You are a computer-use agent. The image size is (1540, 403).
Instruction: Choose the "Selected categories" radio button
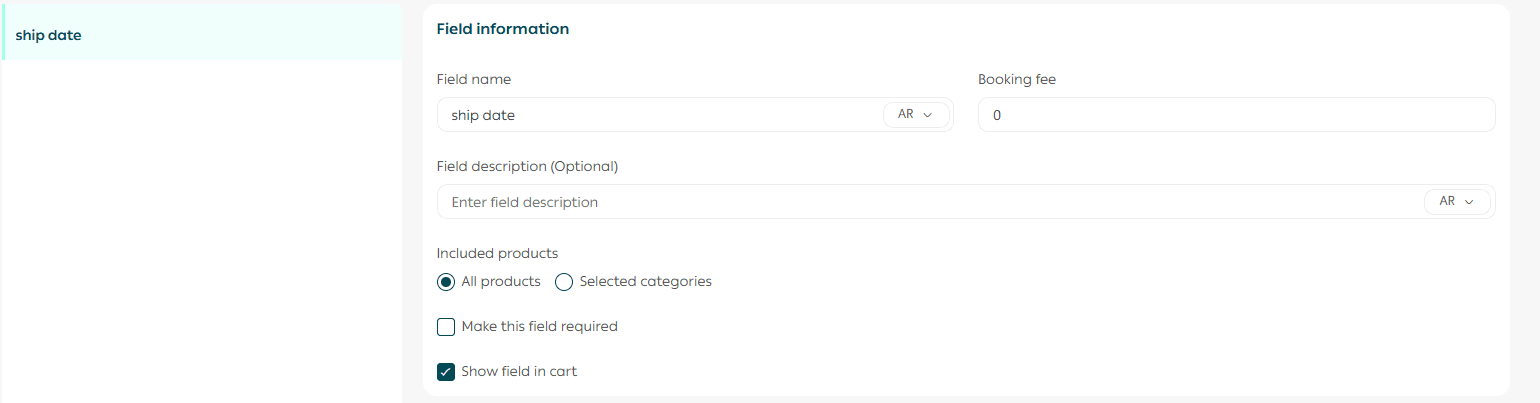pyautogui.click(x=564, y=282)
